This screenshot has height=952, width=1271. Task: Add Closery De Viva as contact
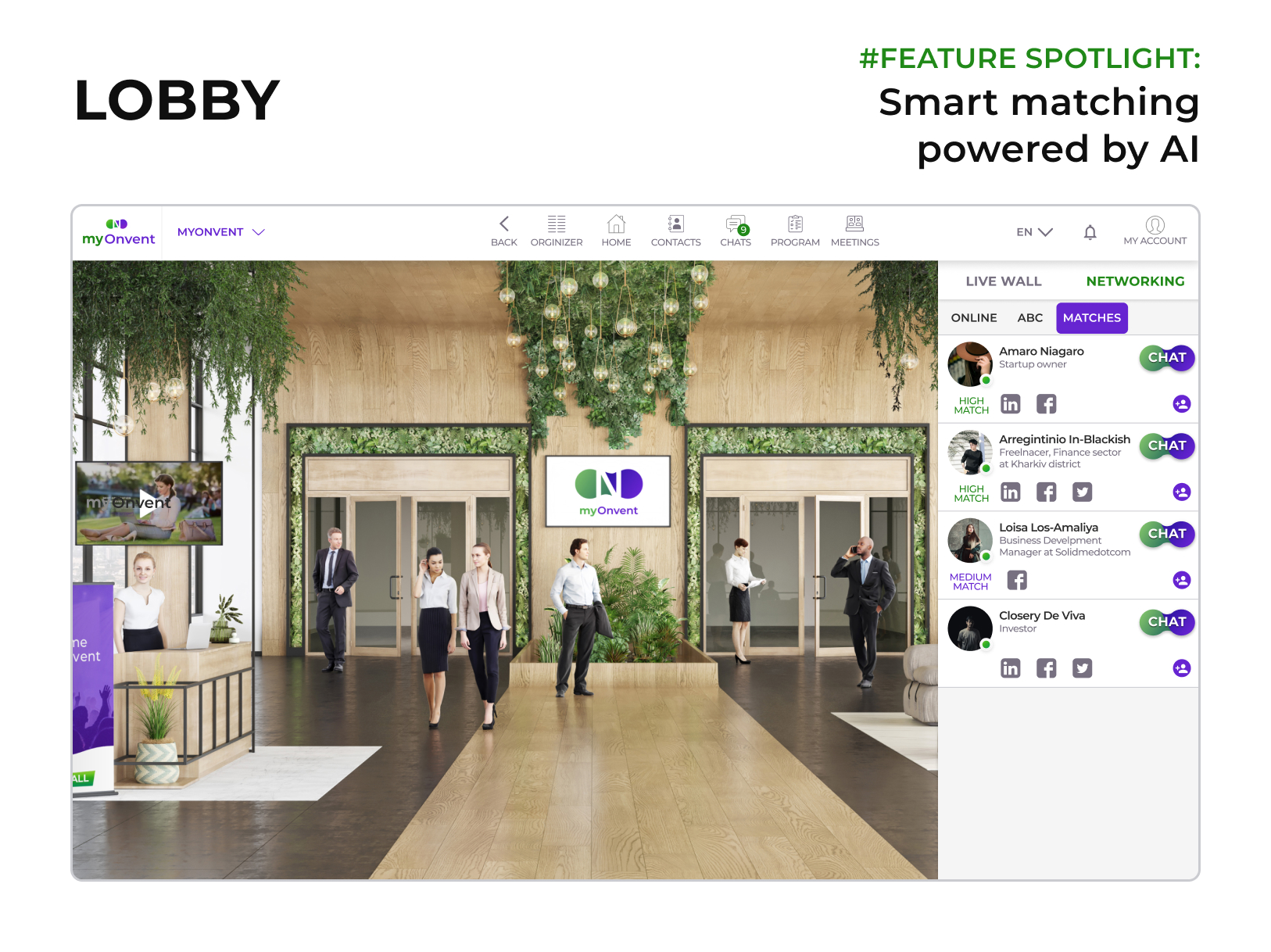(x=1182, y=668)
